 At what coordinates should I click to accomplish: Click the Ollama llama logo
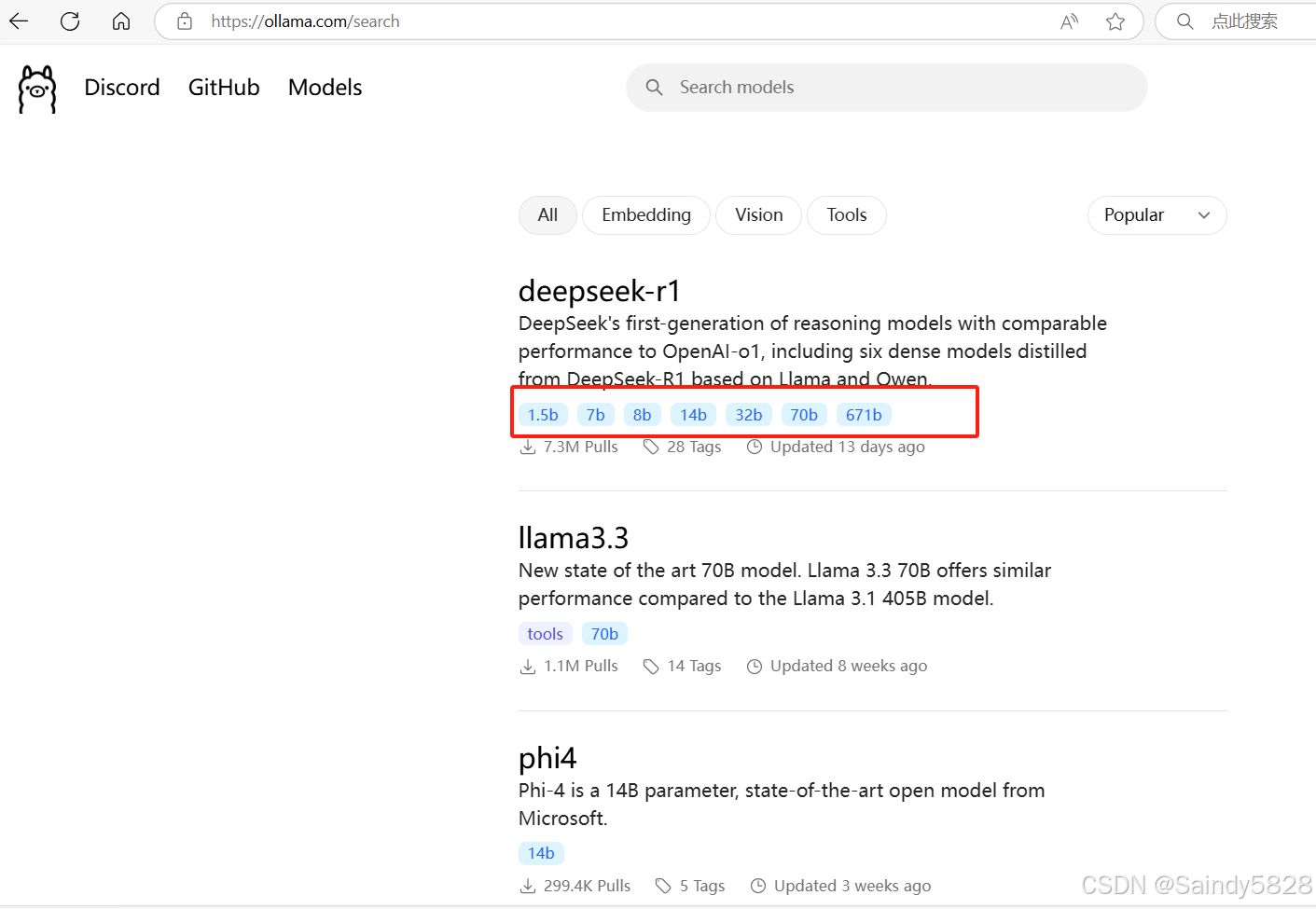[37, 89]
